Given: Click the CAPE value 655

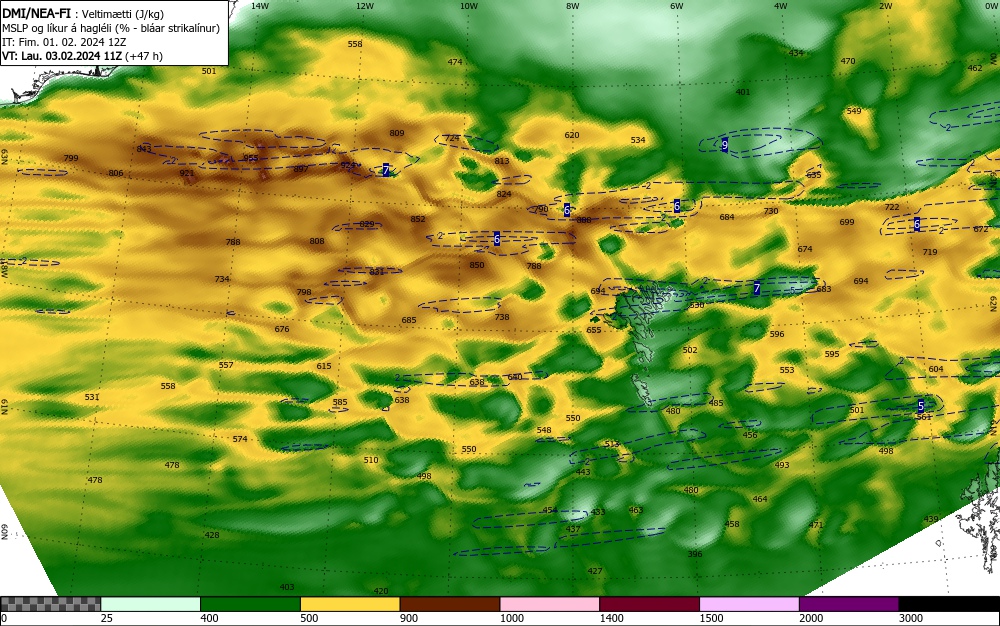Looking at the screenshot, I should [594, 330].
